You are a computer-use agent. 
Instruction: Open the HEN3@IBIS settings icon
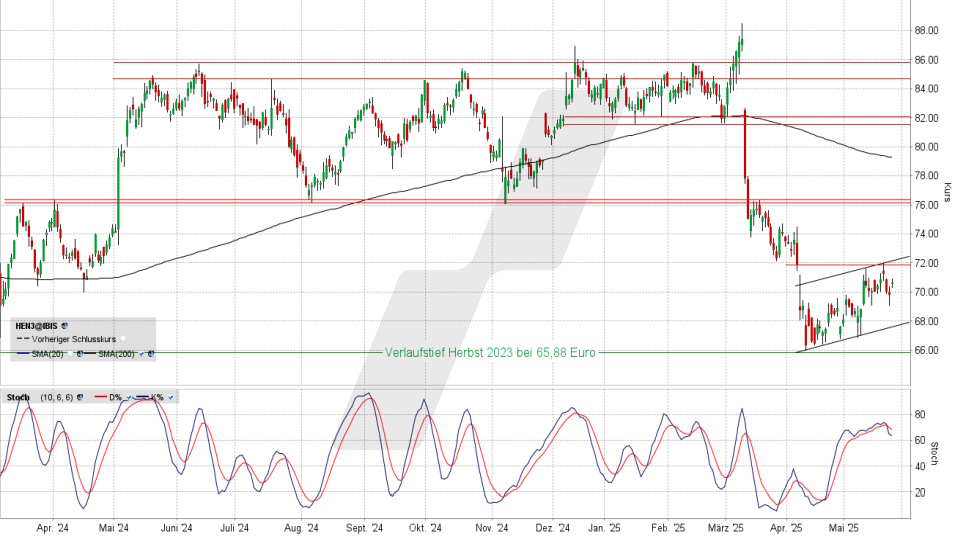(64, 326)
